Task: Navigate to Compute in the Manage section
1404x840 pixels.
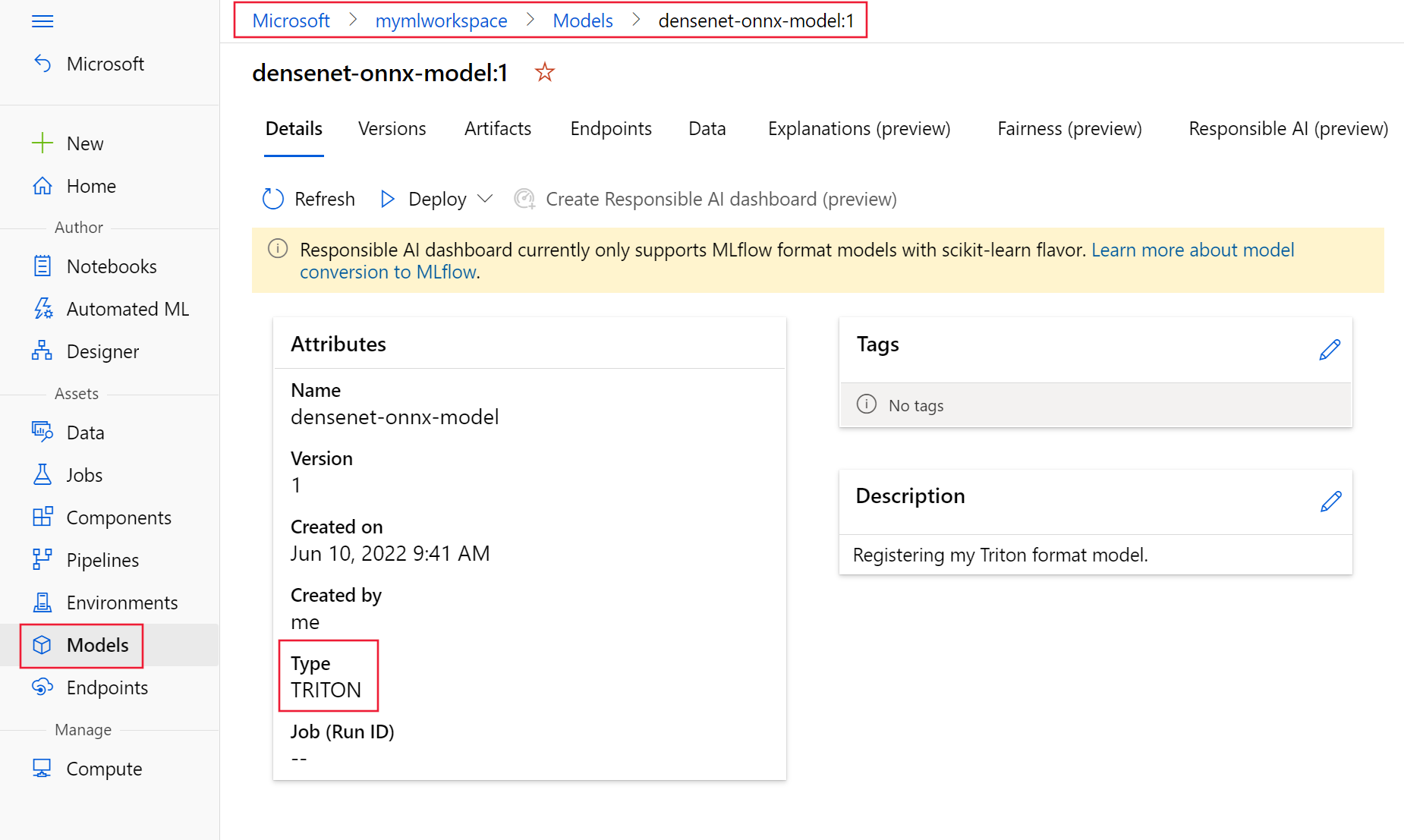Action: (x=104, y=769)
